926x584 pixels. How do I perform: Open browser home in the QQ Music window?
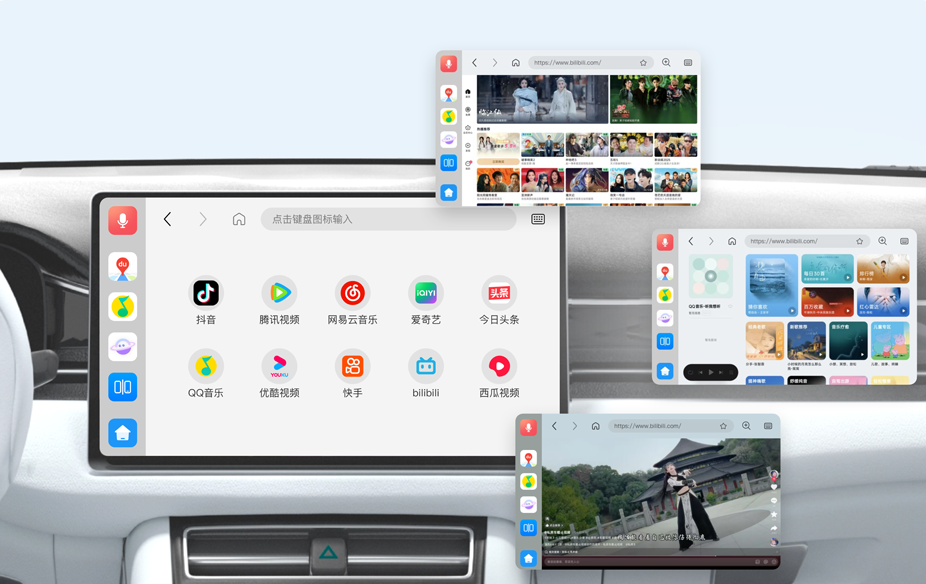[732, 241]
